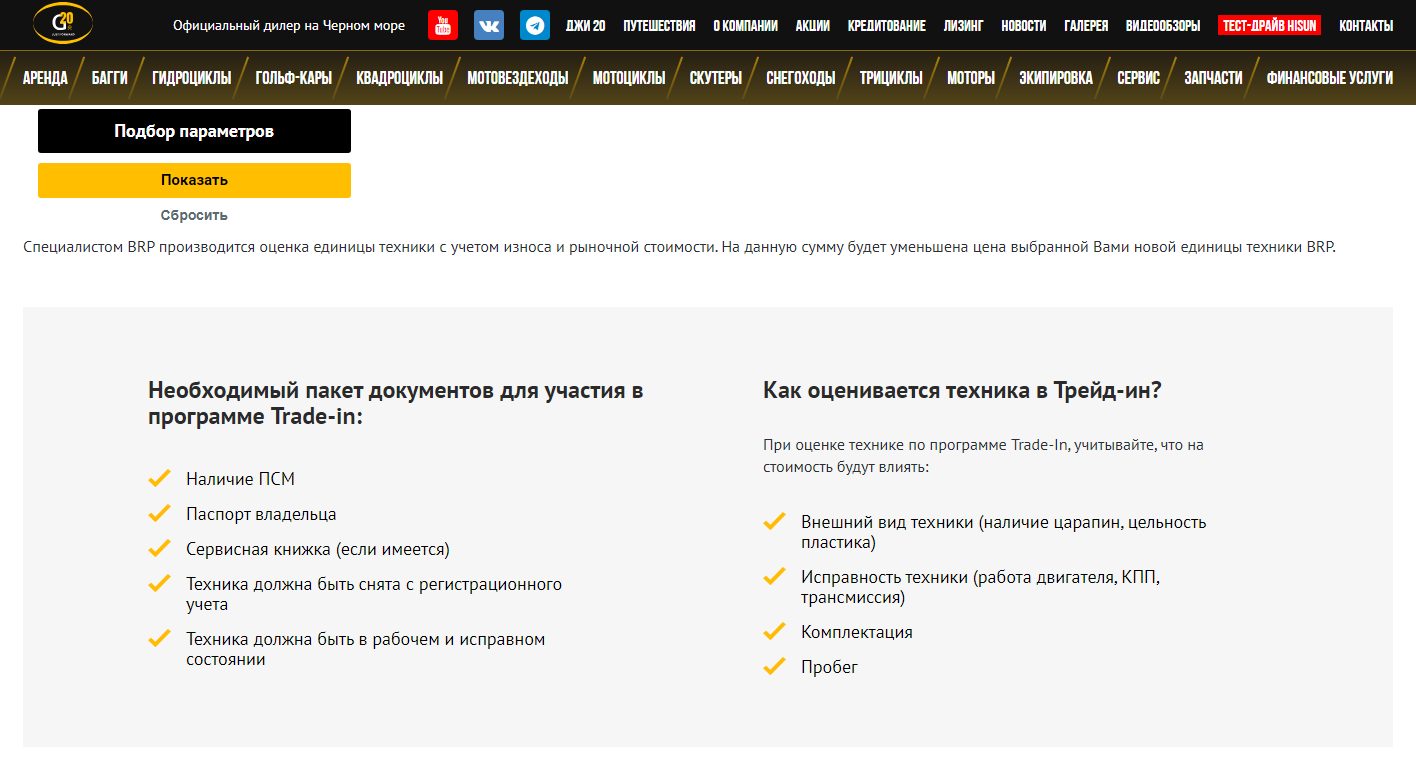
Task: Click the Комплектация list item
Action: pos(857,632)
